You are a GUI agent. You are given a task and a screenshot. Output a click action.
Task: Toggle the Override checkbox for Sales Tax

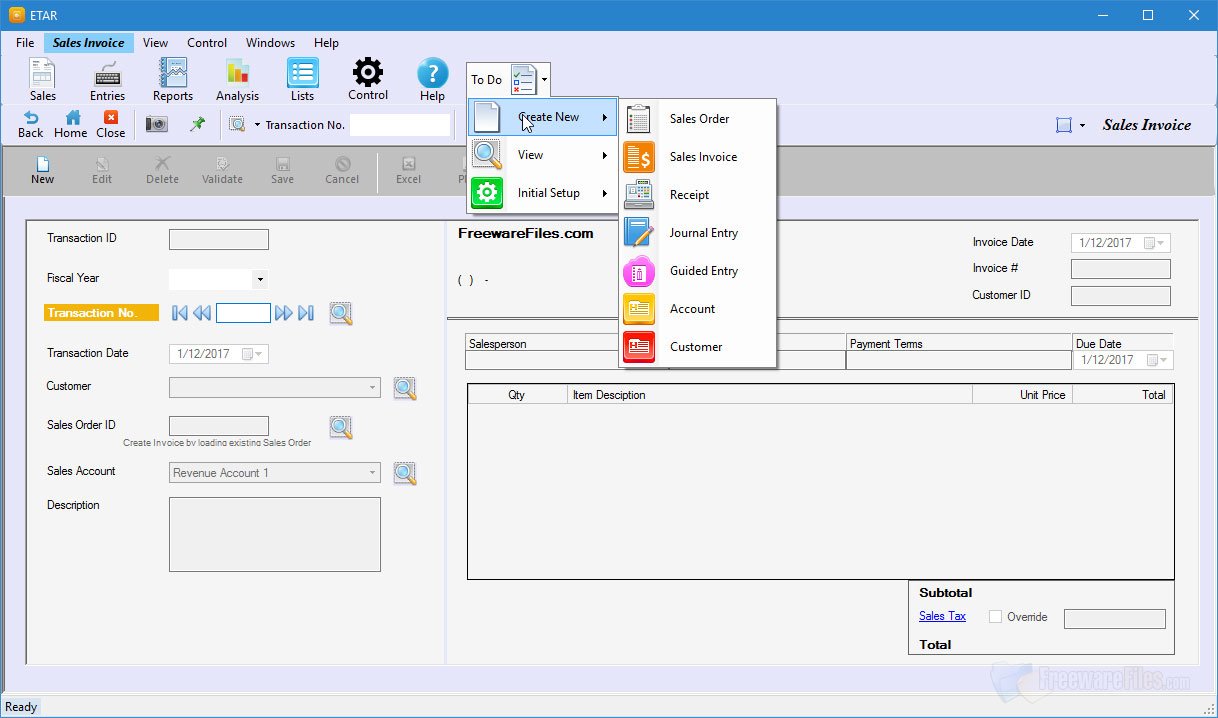point(995,616)
